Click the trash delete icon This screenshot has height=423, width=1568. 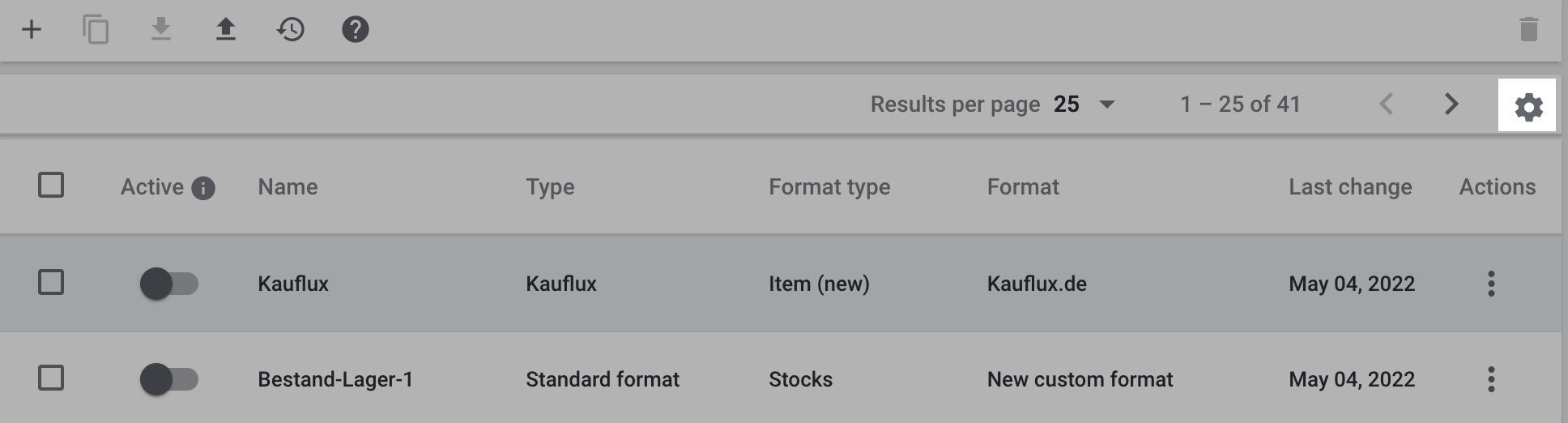1528,30
